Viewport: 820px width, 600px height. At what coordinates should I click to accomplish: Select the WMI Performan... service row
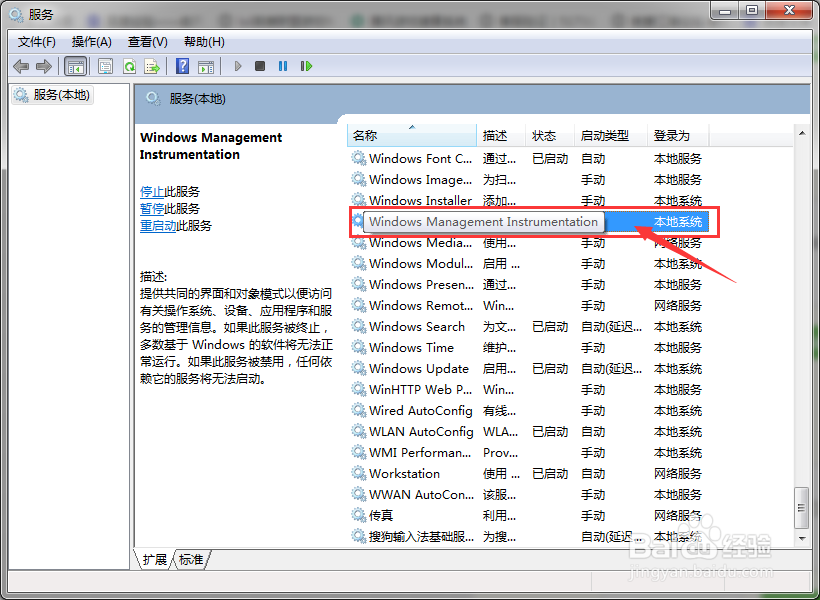pos(527,452)
